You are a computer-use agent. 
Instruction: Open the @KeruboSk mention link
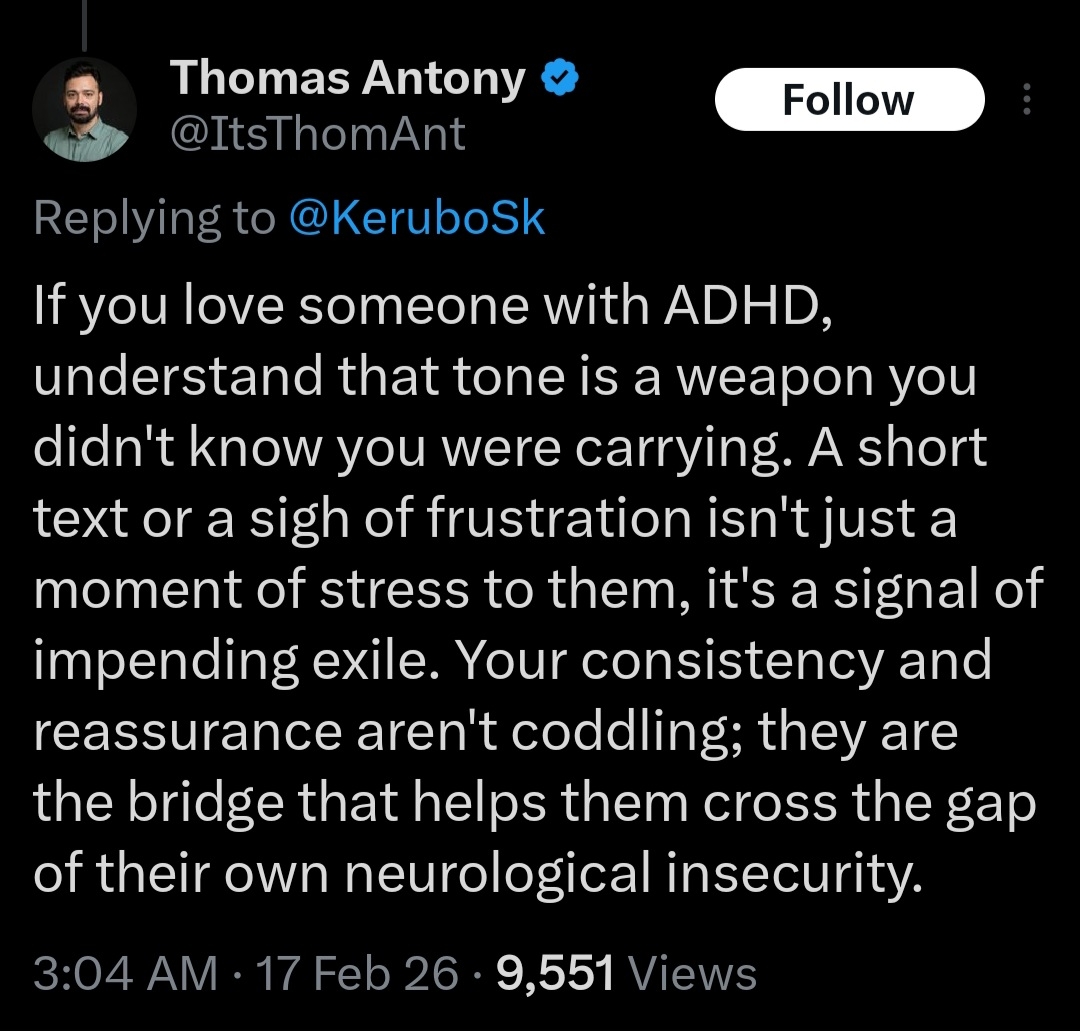click(416, 219)
